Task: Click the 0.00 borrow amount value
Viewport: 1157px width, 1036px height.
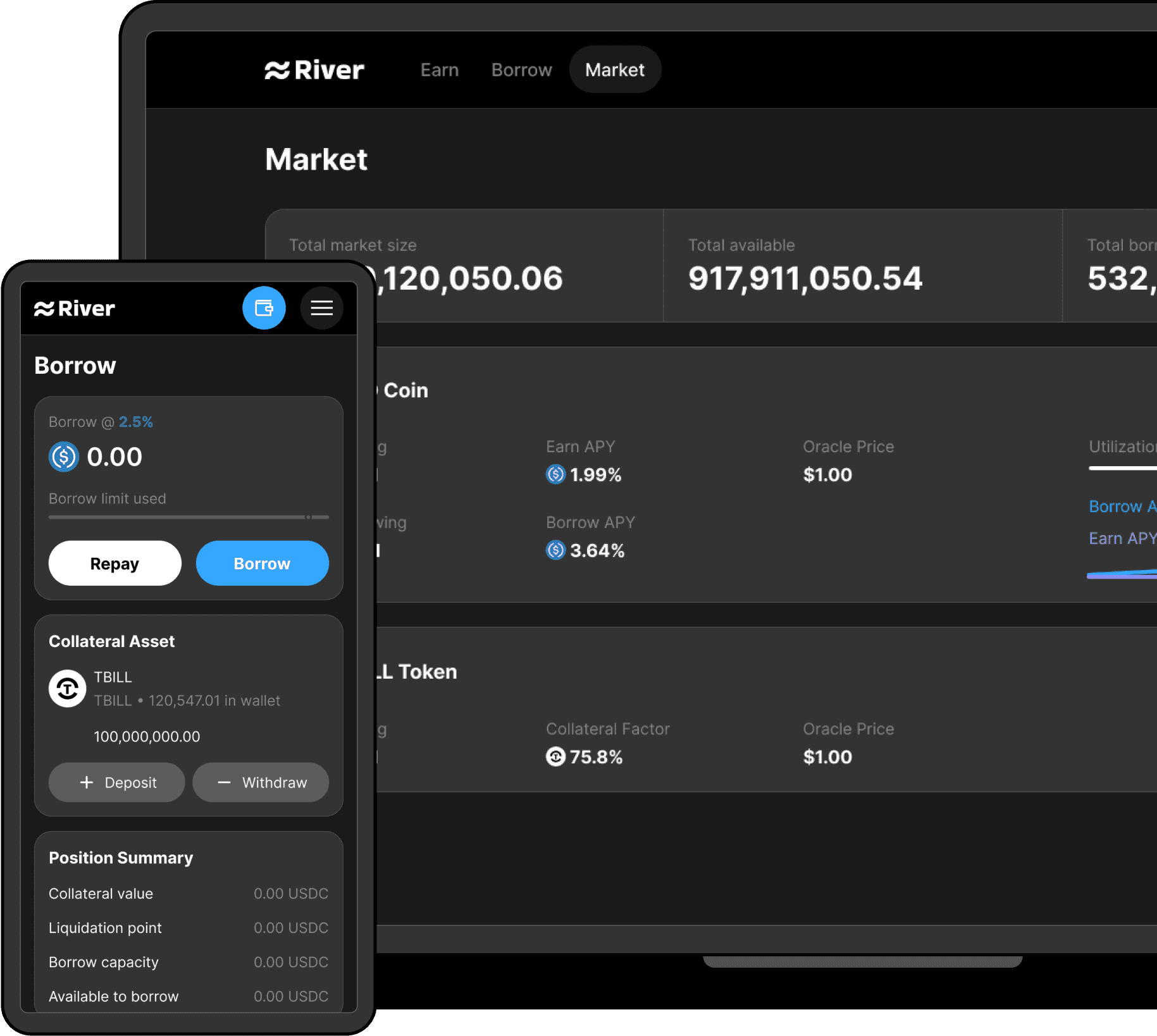Action: pyautogui.click(x=114, y=457)
